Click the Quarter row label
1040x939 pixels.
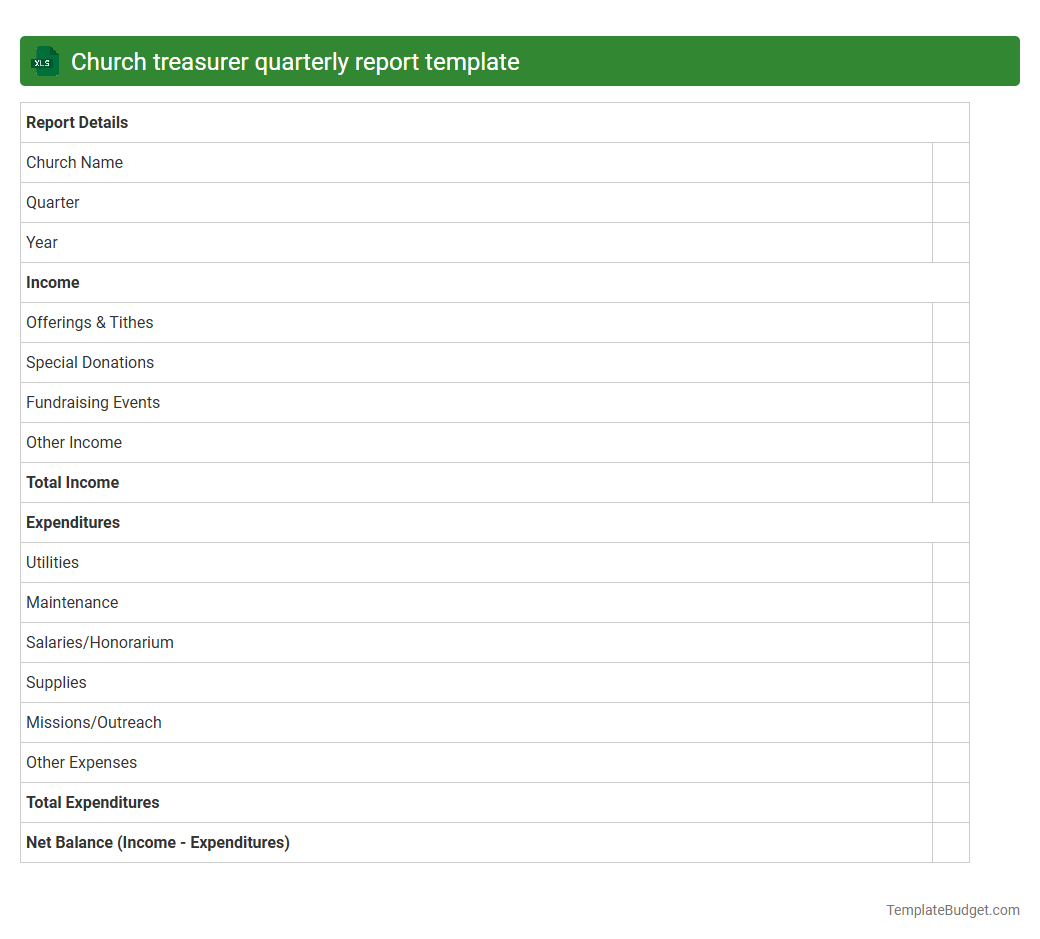click(x=52, y=202)
